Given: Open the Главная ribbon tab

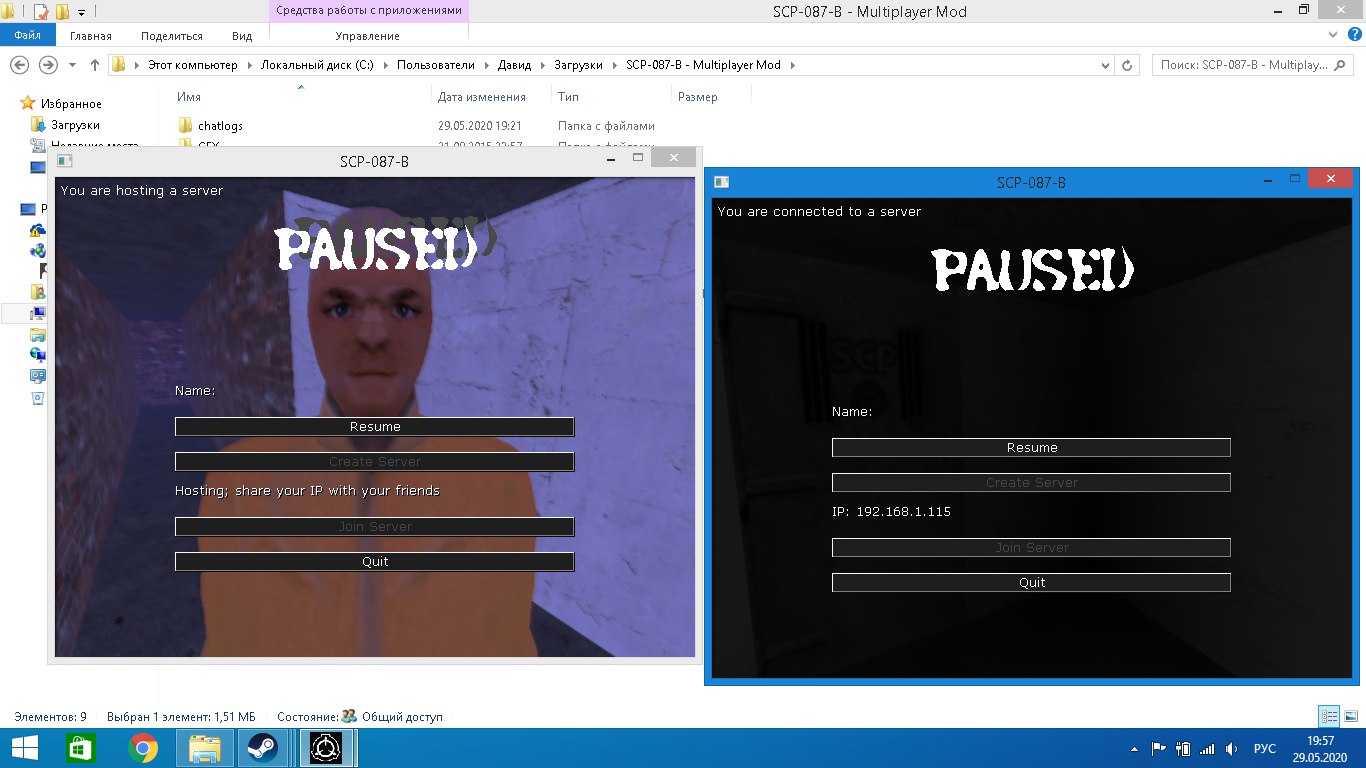Looking at the screenshot, I should [91, 36].
